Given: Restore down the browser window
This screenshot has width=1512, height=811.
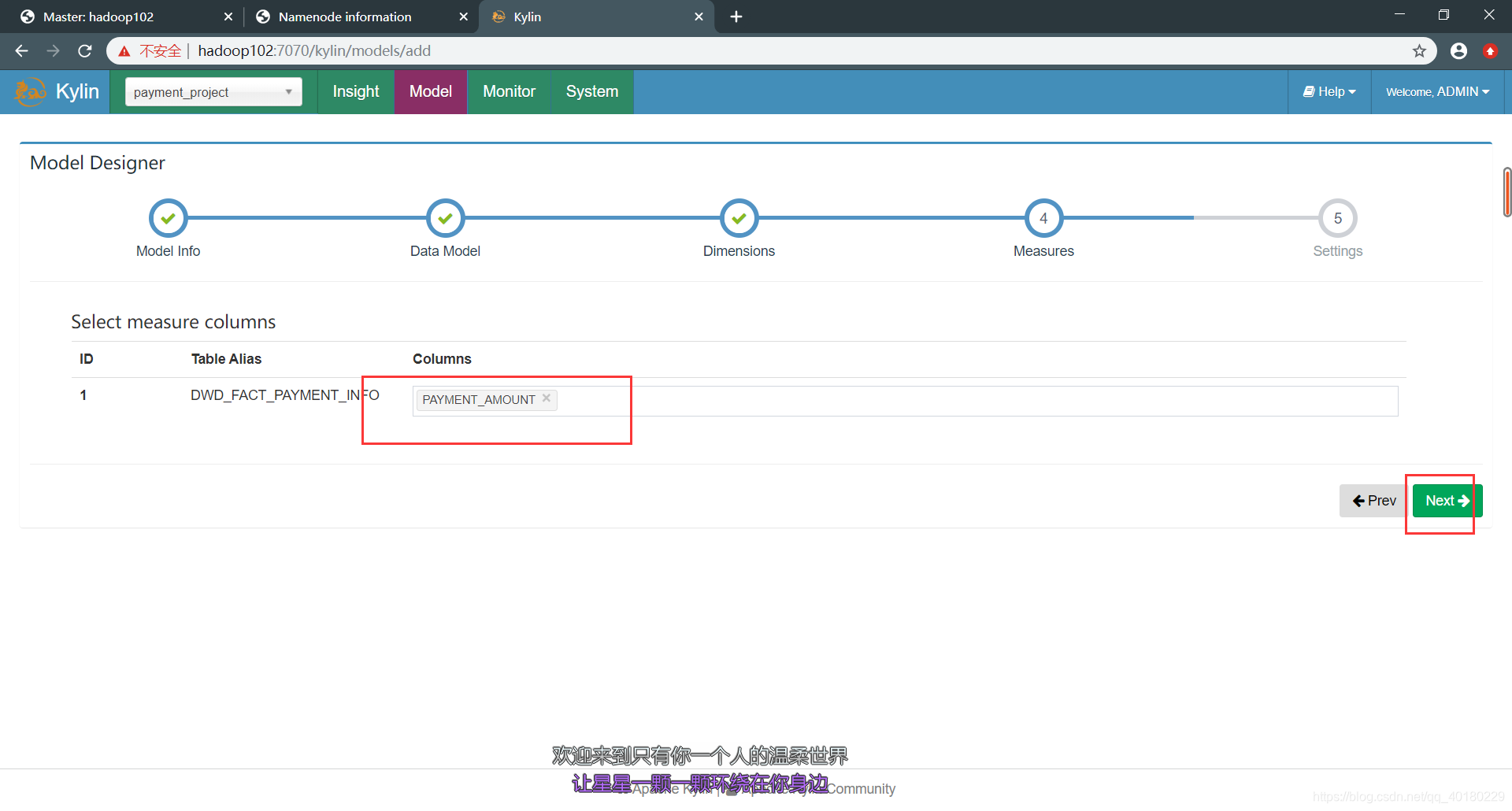Looking at the screenshot, I should [1443, 15].
